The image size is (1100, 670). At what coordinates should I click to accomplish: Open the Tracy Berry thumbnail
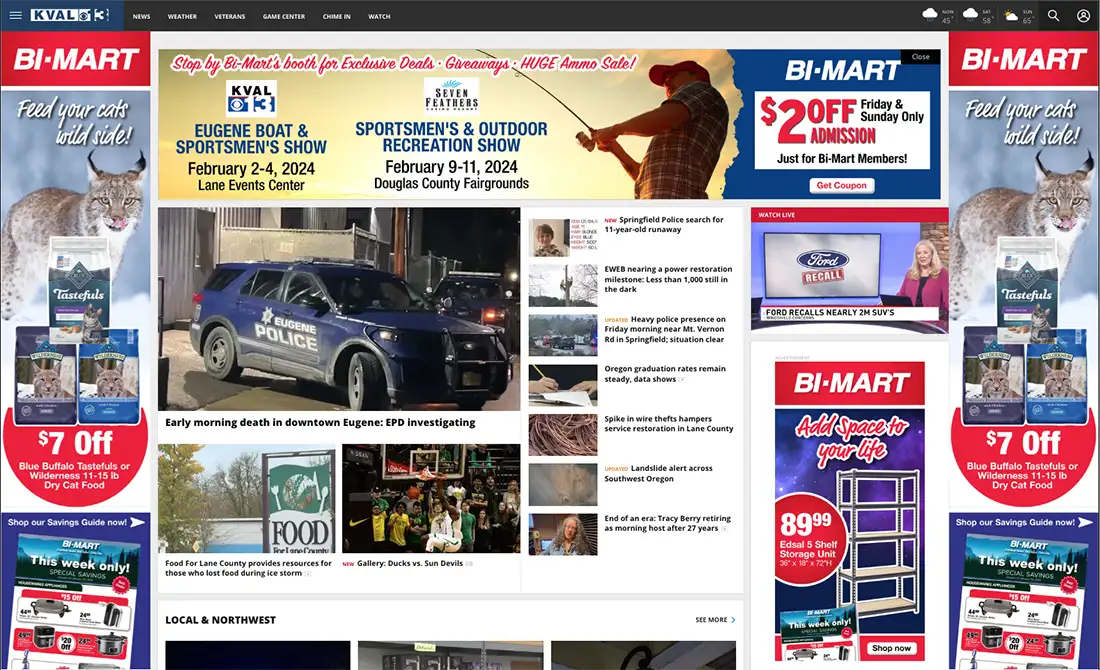563,535
